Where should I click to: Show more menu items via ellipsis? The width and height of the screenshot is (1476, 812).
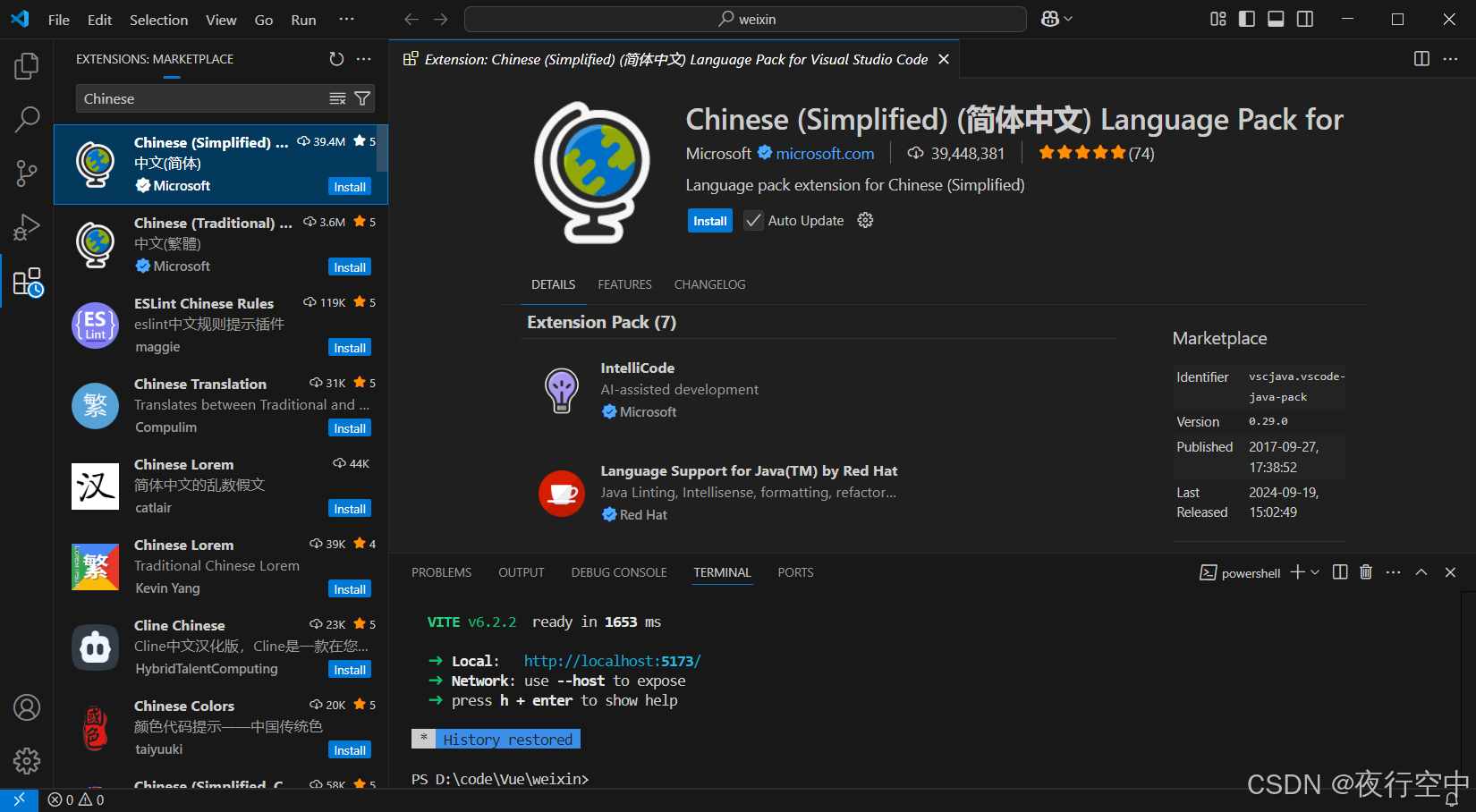tap(346, 19)
